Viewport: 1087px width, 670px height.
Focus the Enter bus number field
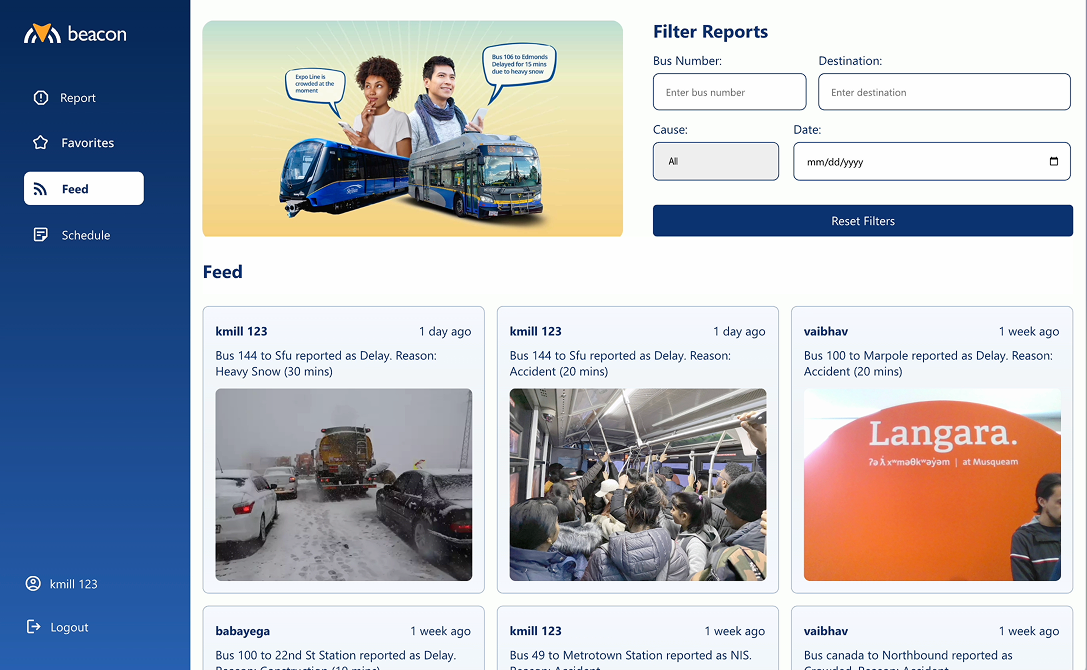pyautogui.click(x=729, y=92)
